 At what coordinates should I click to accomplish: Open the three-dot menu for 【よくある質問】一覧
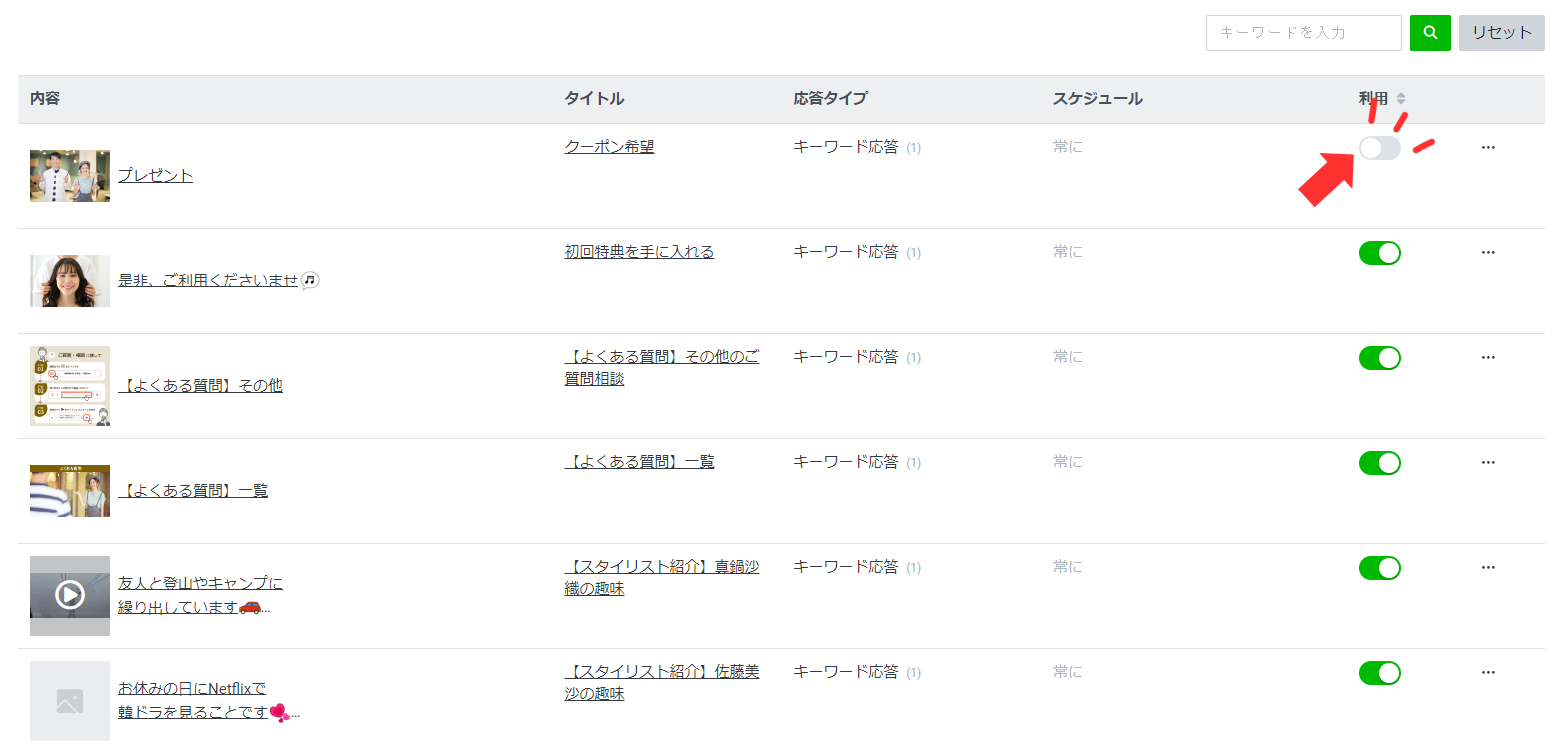pos(1488,463)
